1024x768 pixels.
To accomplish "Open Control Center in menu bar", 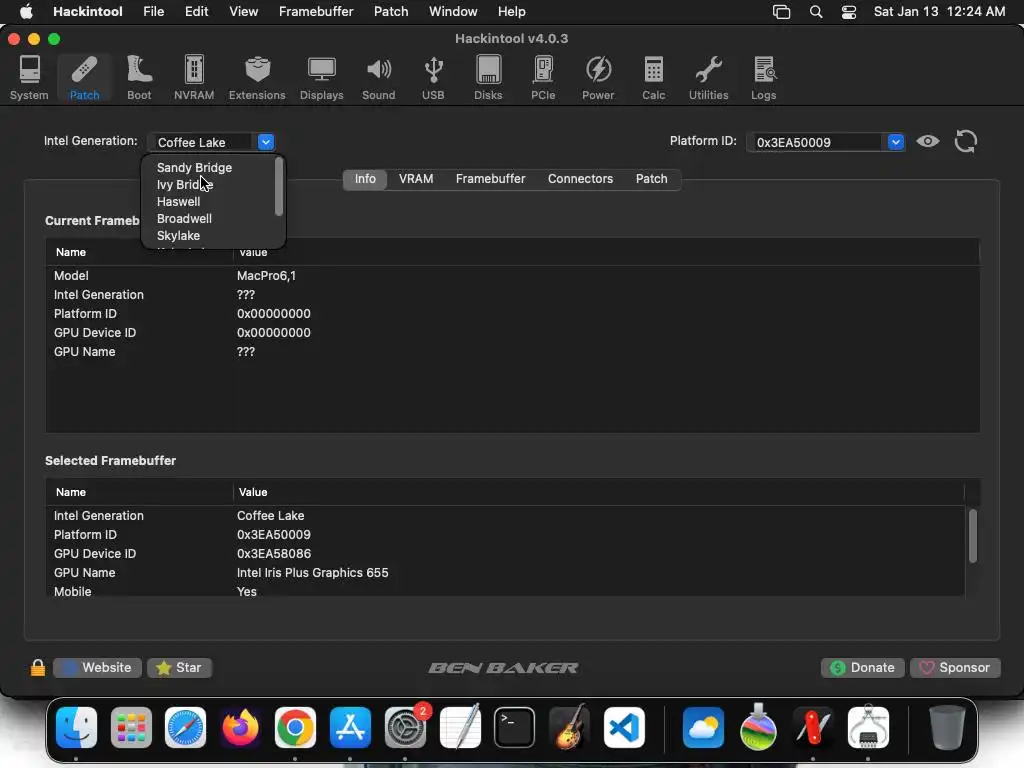I will coord(848,11).
